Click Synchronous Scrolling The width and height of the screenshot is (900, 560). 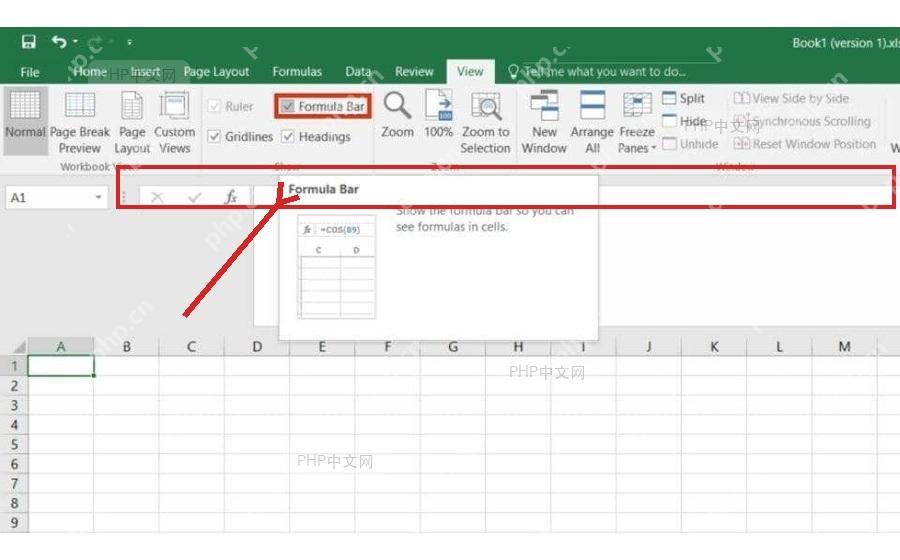pos(802,121)
